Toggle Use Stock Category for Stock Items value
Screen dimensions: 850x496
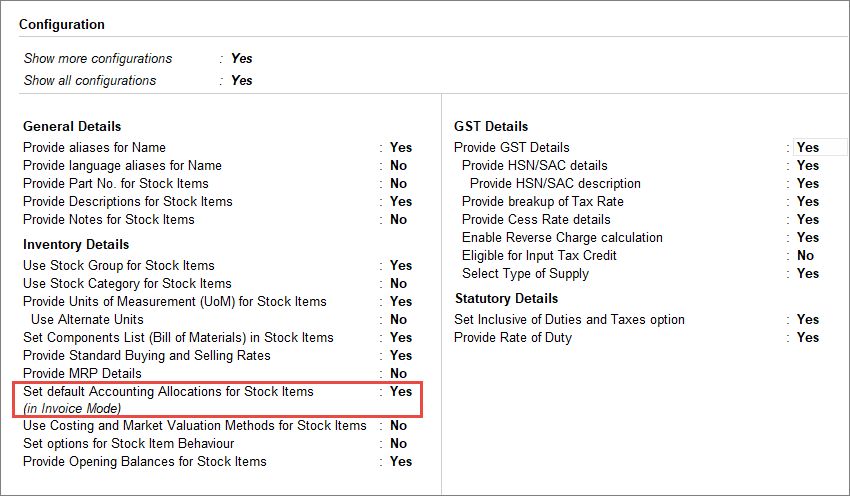click(x=398, y=284)
